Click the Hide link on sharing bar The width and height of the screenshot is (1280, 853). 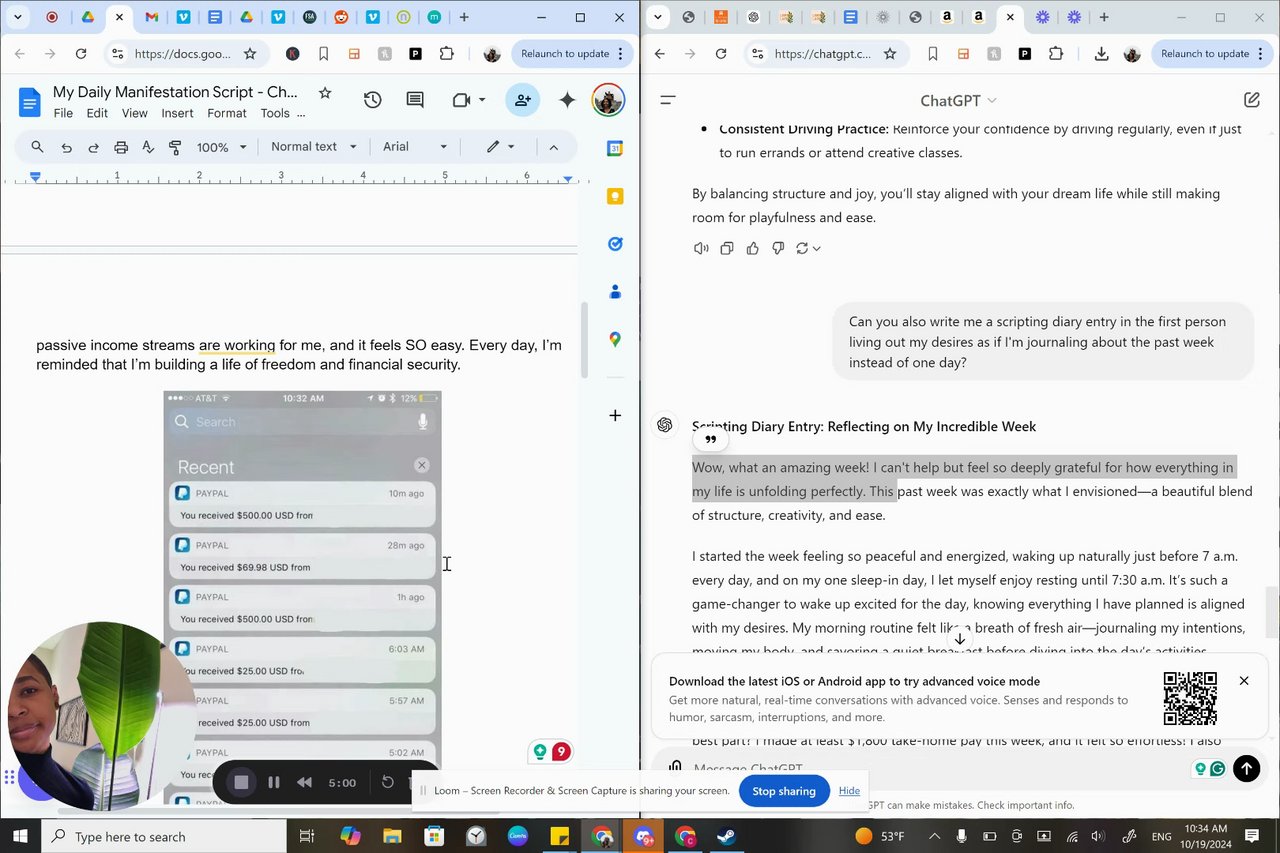(849, 791)
